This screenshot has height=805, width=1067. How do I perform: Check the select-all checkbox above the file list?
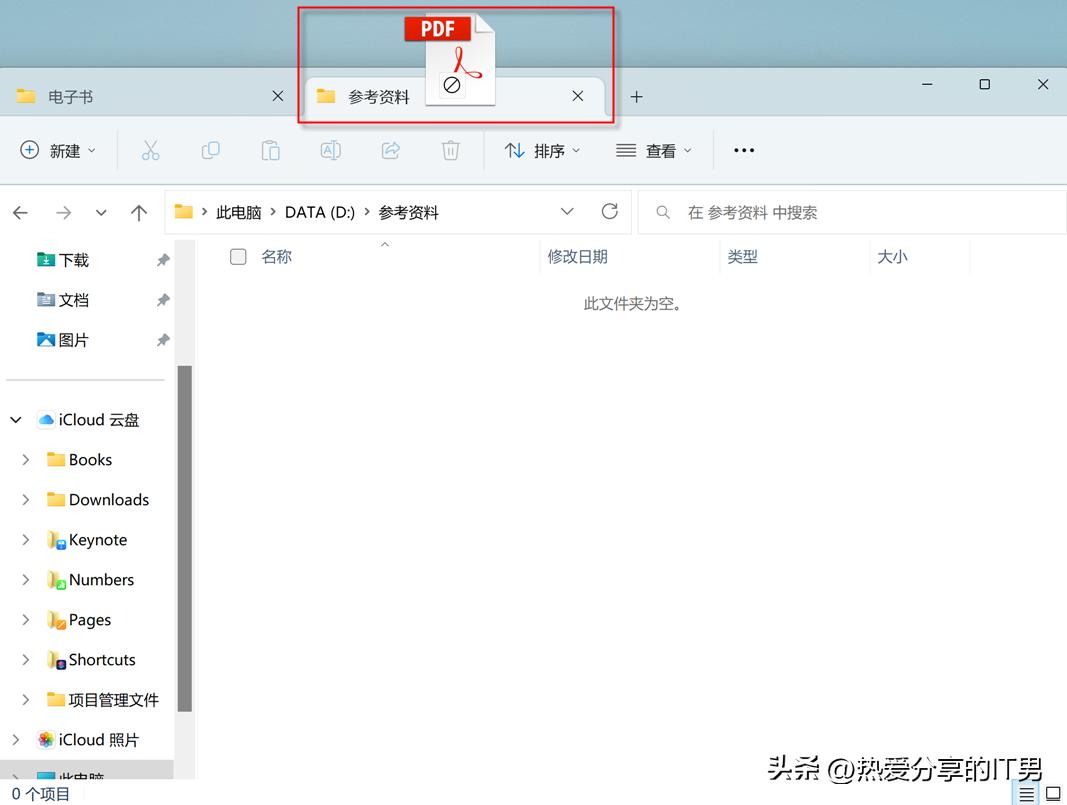(x=238, y=257)
